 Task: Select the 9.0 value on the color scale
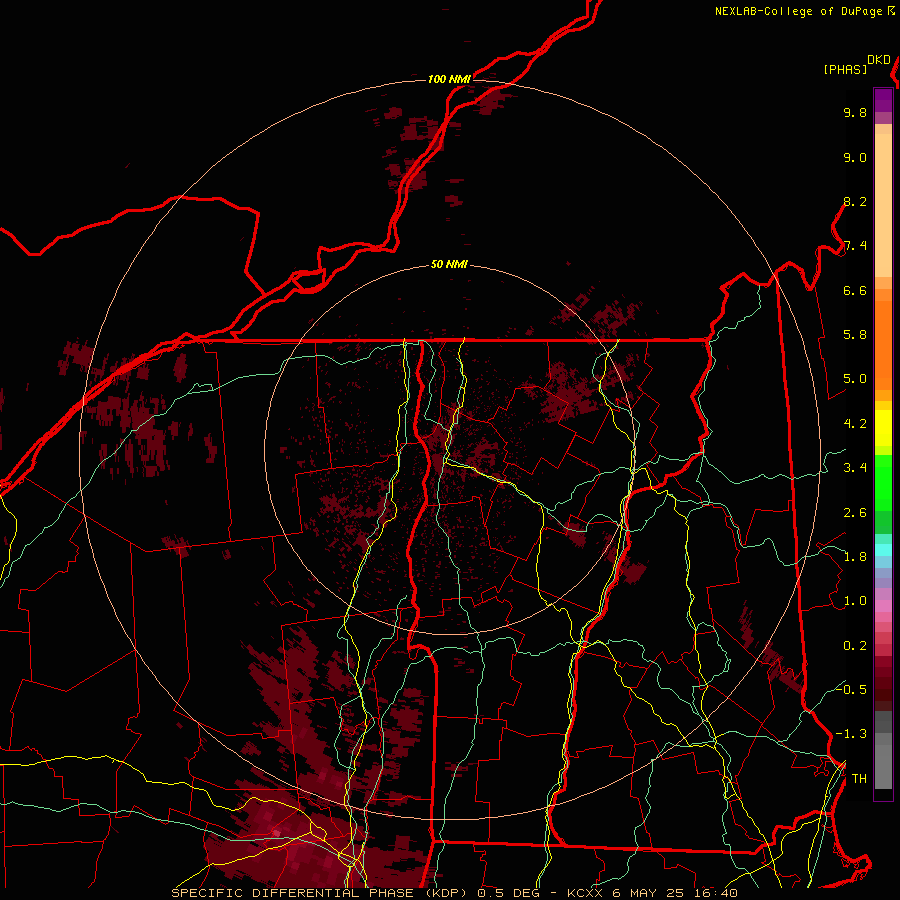pyautogui.click(x=855, y=157)
